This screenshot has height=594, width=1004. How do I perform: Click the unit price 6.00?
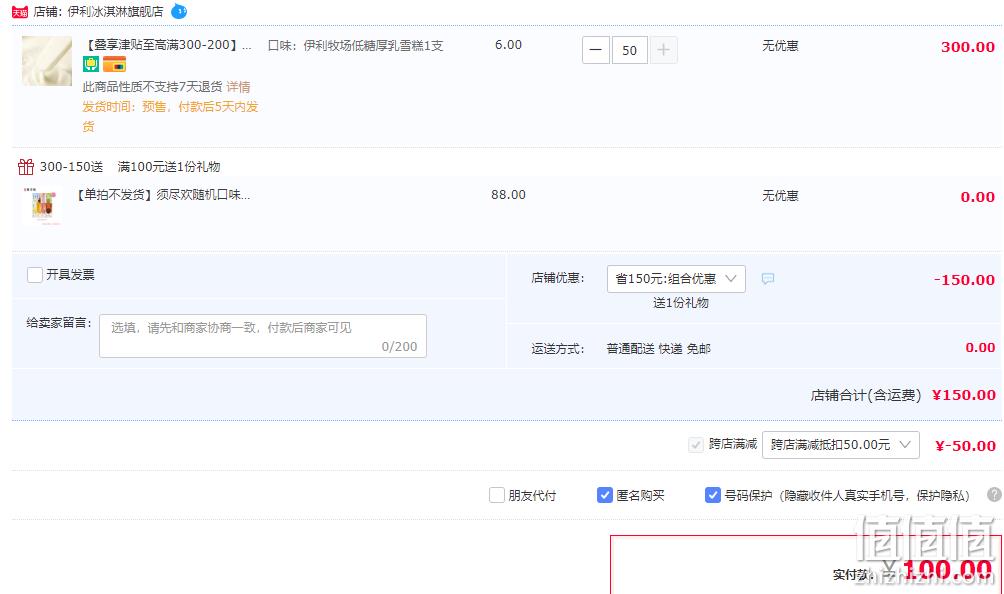tap(508, 45)
